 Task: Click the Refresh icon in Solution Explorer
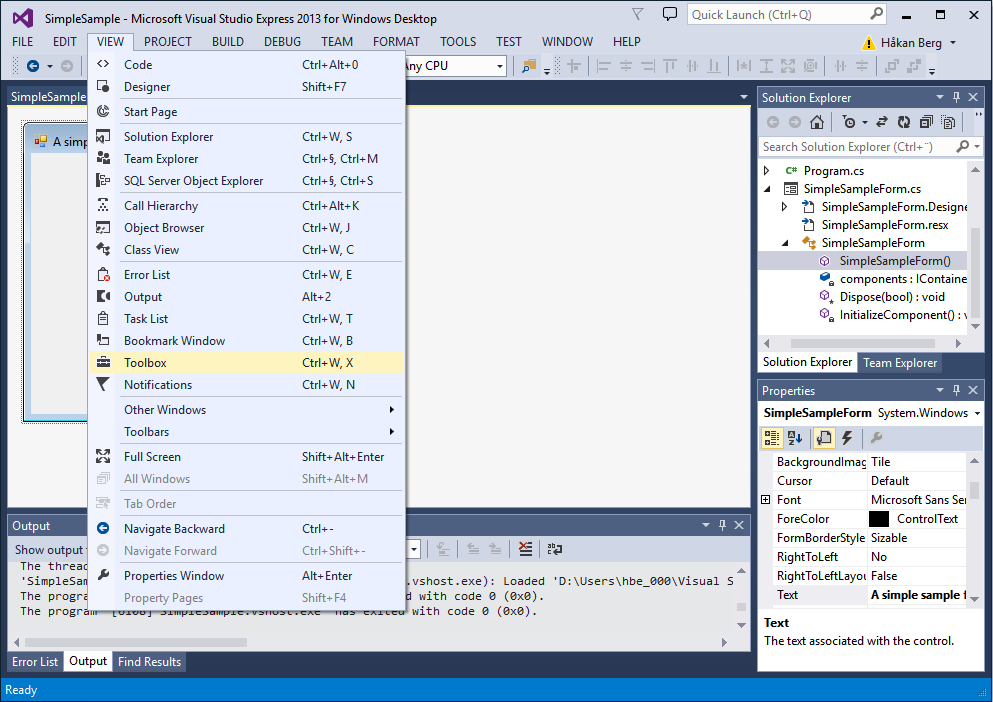[x=904, y=122]
